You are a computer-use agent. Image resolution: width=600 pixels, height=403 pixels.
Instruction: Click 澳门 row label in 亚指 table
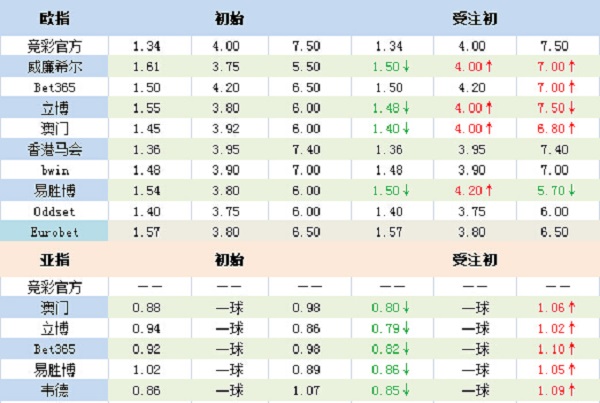click(x=55, y=308)
